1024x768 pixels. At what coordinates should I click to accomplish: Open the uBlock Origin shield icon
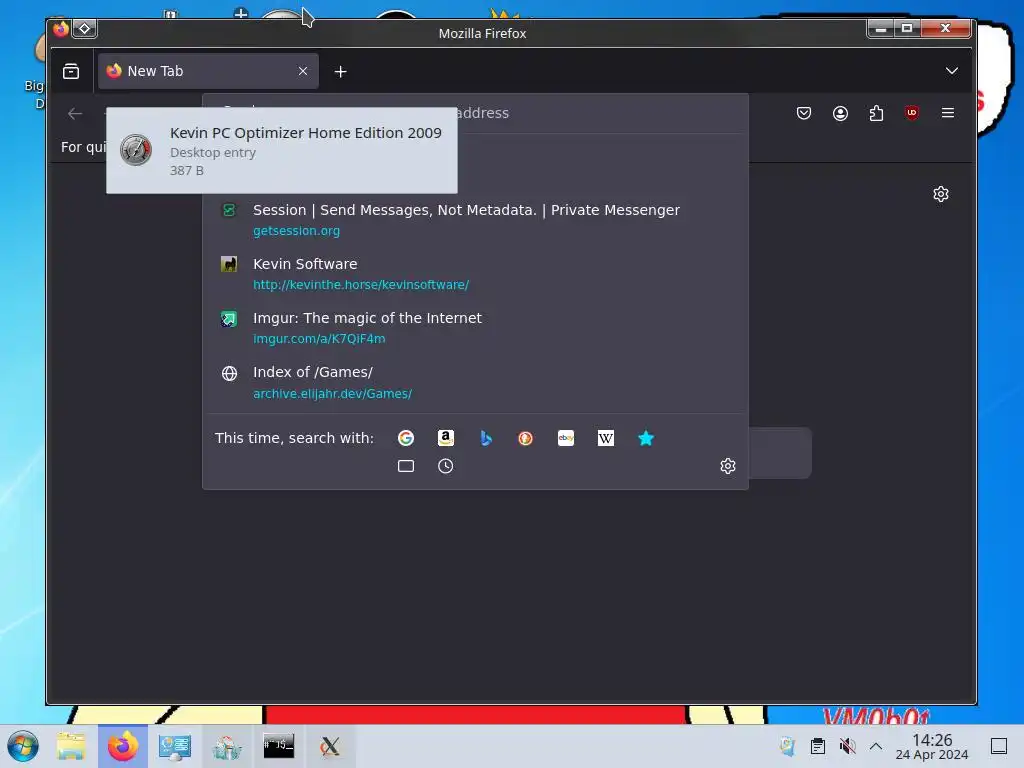[x=912, y=113]
